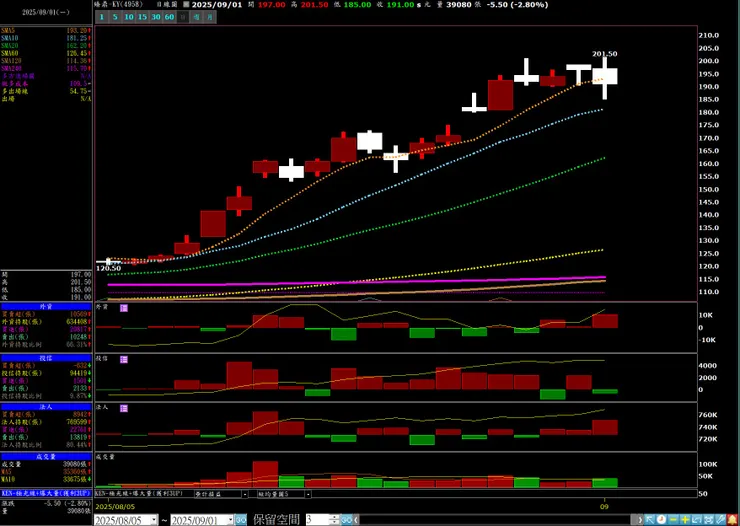Screen dimensions: 740x526
Task: Select the monthly (月) timeframe button
Action: click(210, 17)
